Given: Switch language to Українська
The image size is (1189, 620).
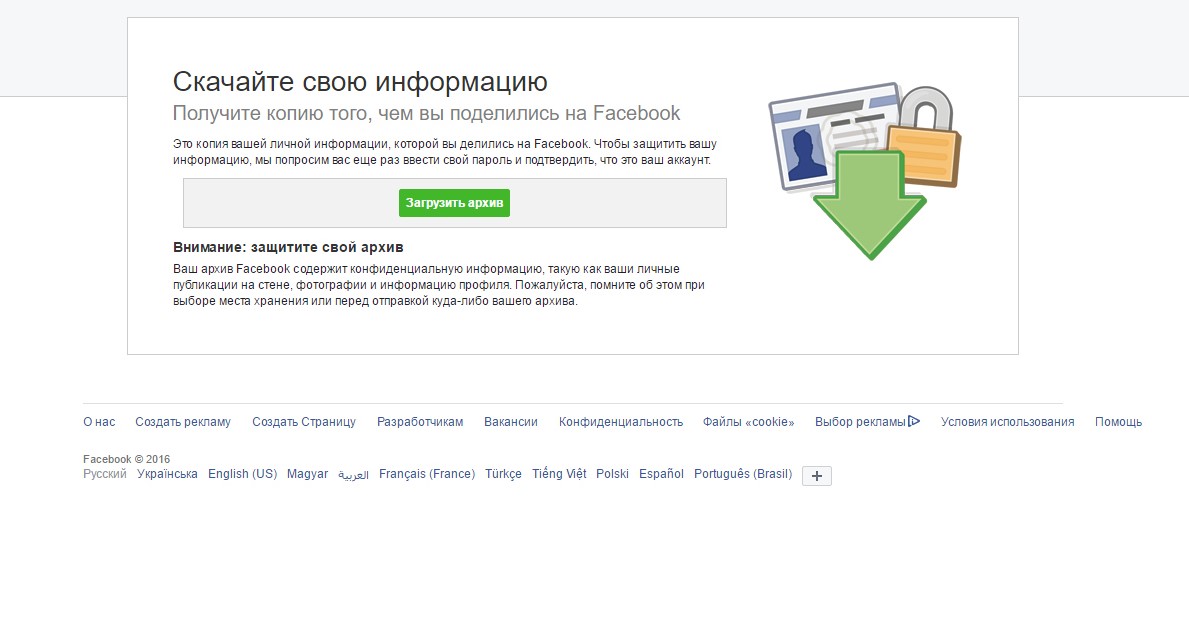Looking at the screenshot, I should [167, 474].
